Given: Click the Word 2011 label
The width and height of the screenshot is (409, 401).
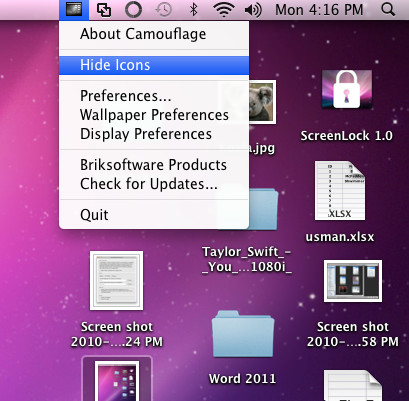Looking at the screenshot, I should pyautogui.click(x=242, y=379).
